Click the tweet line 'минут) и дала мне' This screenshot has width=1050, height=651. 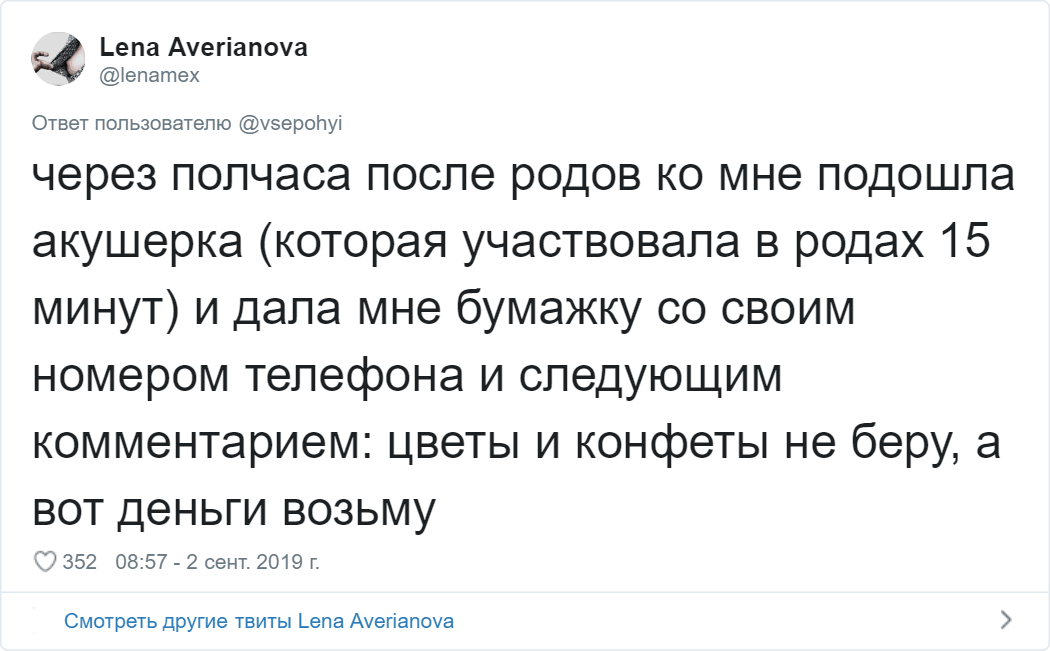[443, 310]
